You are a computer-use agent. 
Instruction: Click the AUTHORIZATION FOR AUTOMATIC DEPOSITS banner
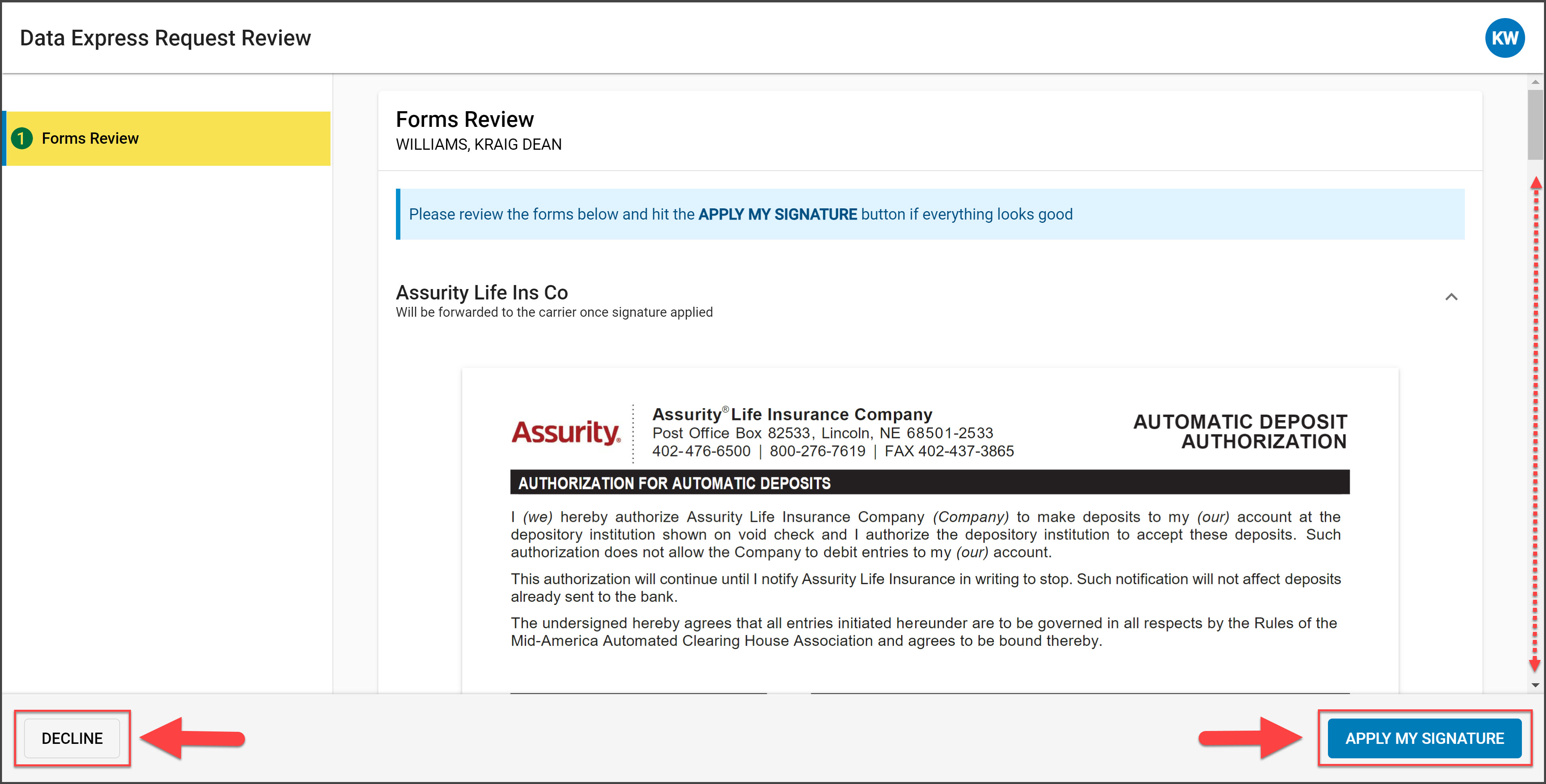click(x=930, y=483)
